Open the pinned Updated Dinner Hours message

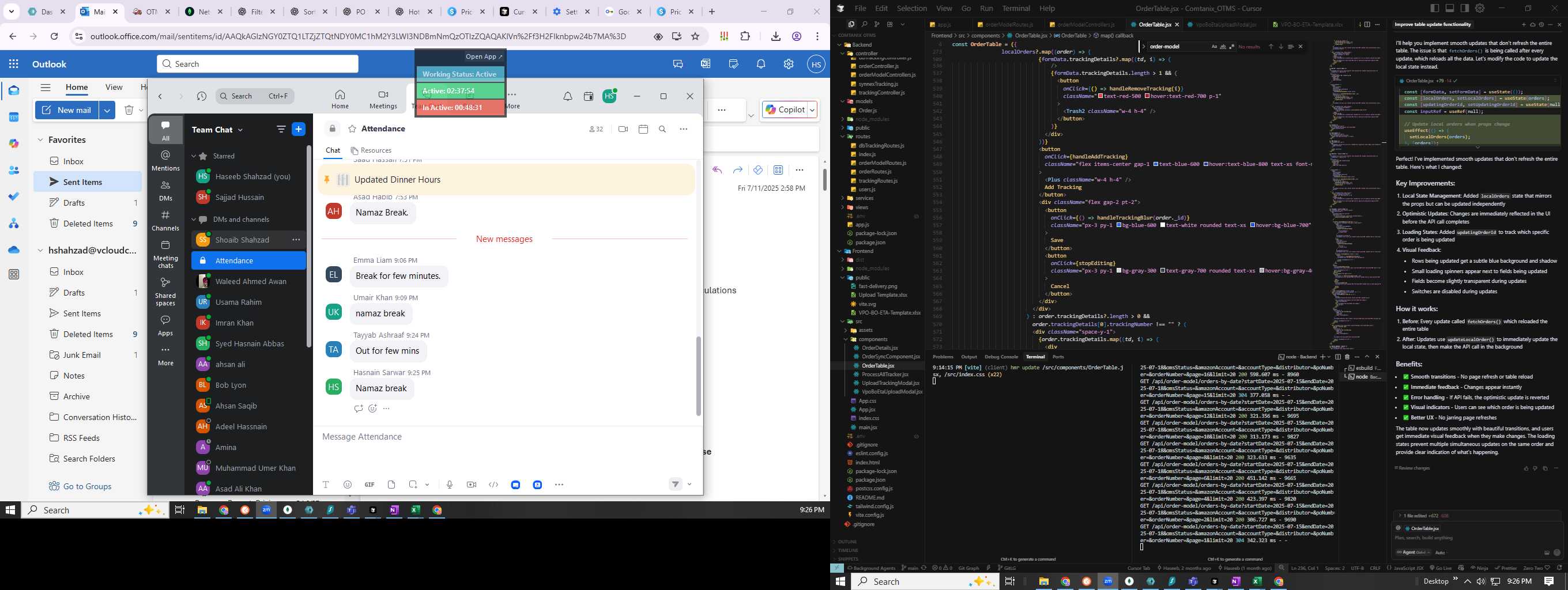507,179
